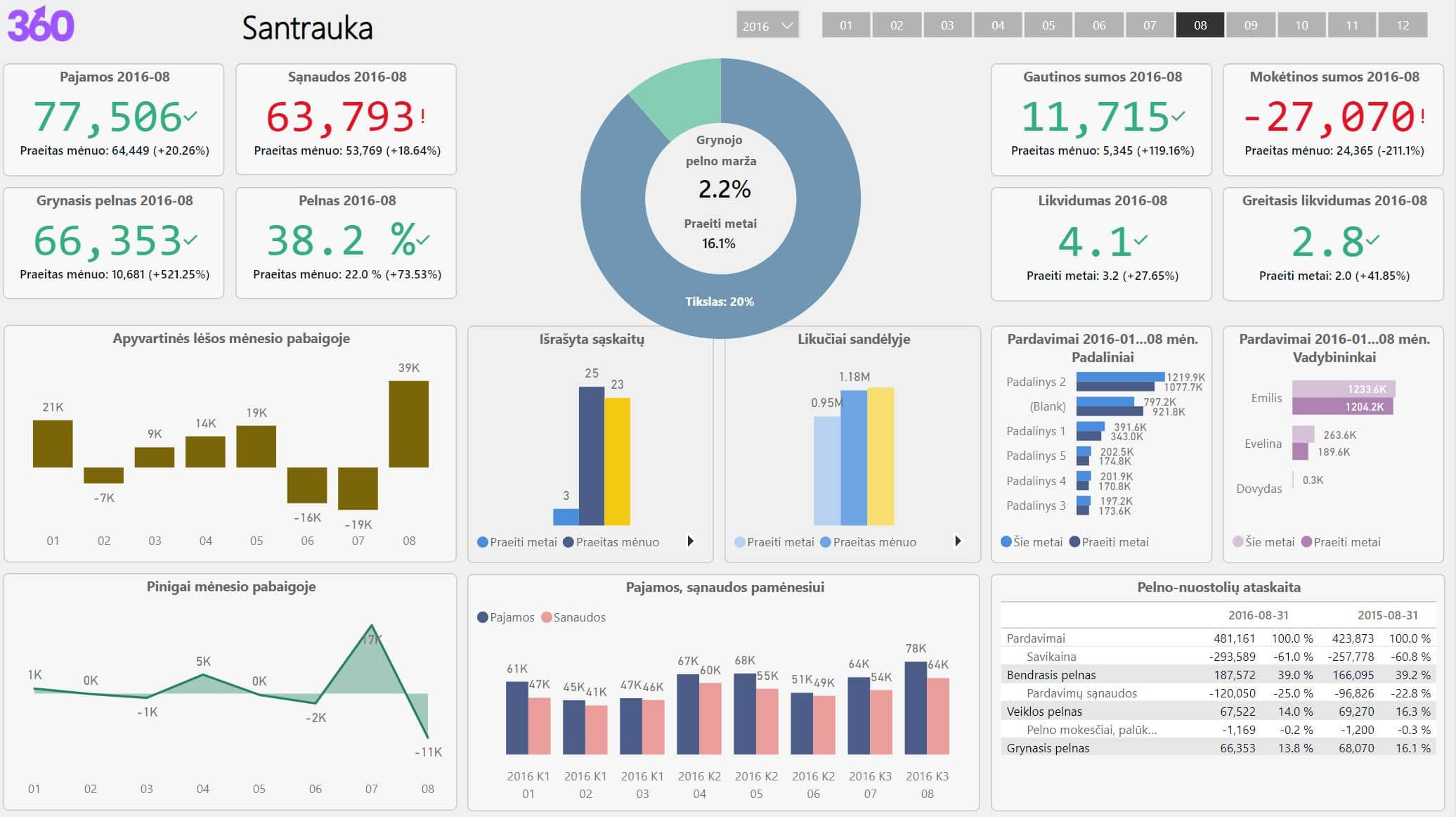Image resolution: width=1456 pixels, height=817 pixels.
Task: Open the 2016 year dropdown
Action: click(756, 26)
